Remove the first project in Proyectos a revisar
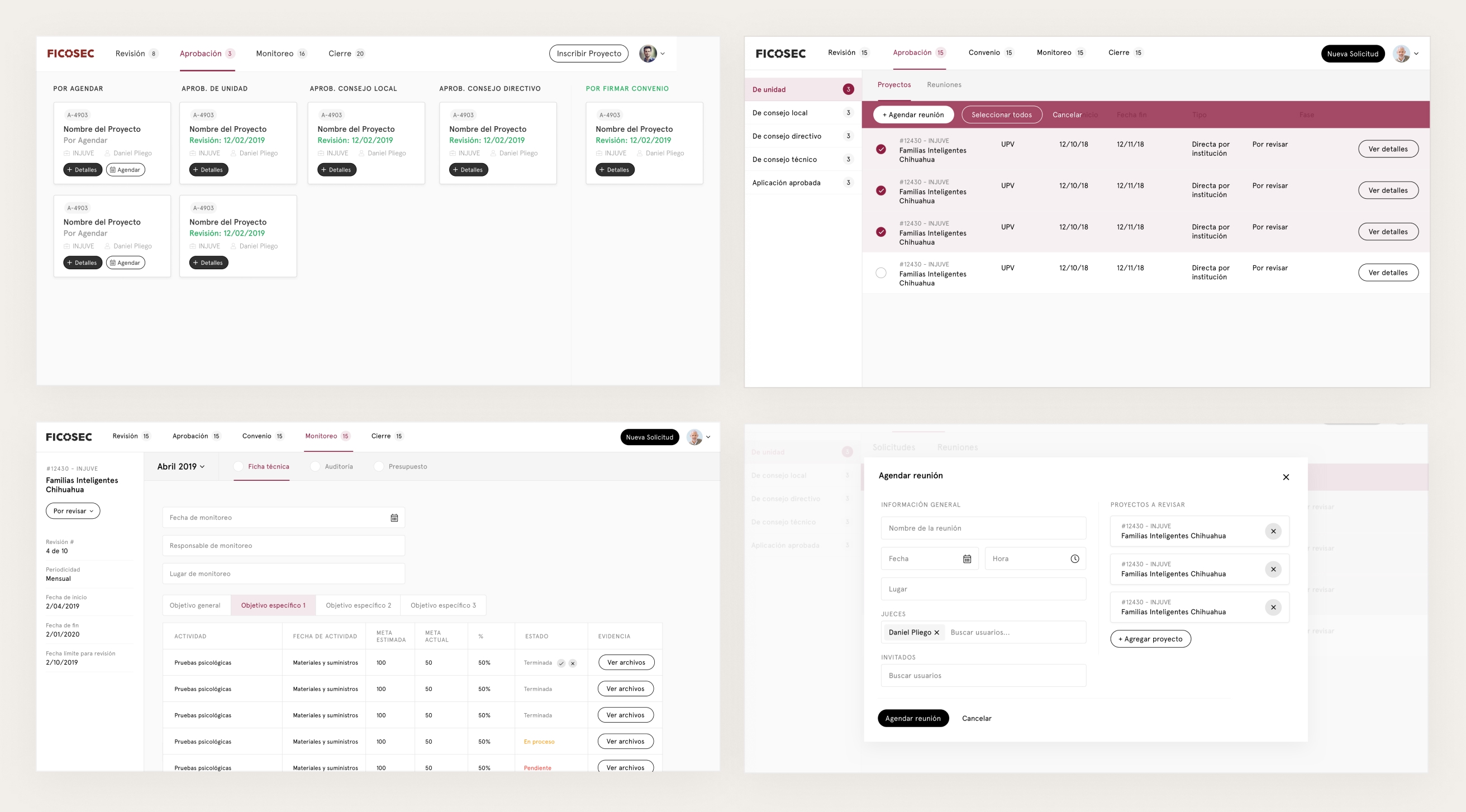Viewport: 1466px width, 812px height. (x=1273, y=531)
